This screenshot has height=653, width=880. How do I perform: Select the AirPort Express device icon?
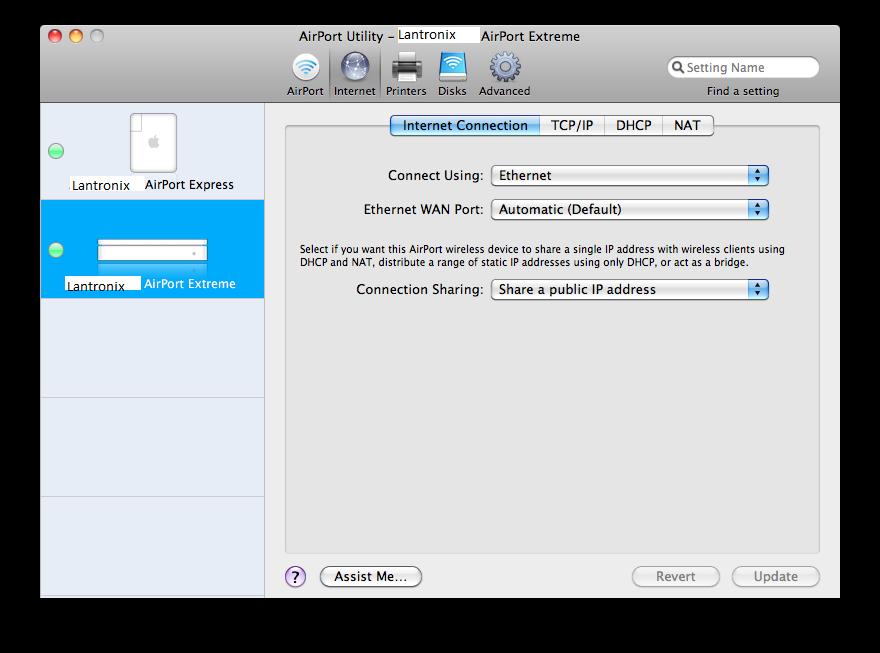153,143
